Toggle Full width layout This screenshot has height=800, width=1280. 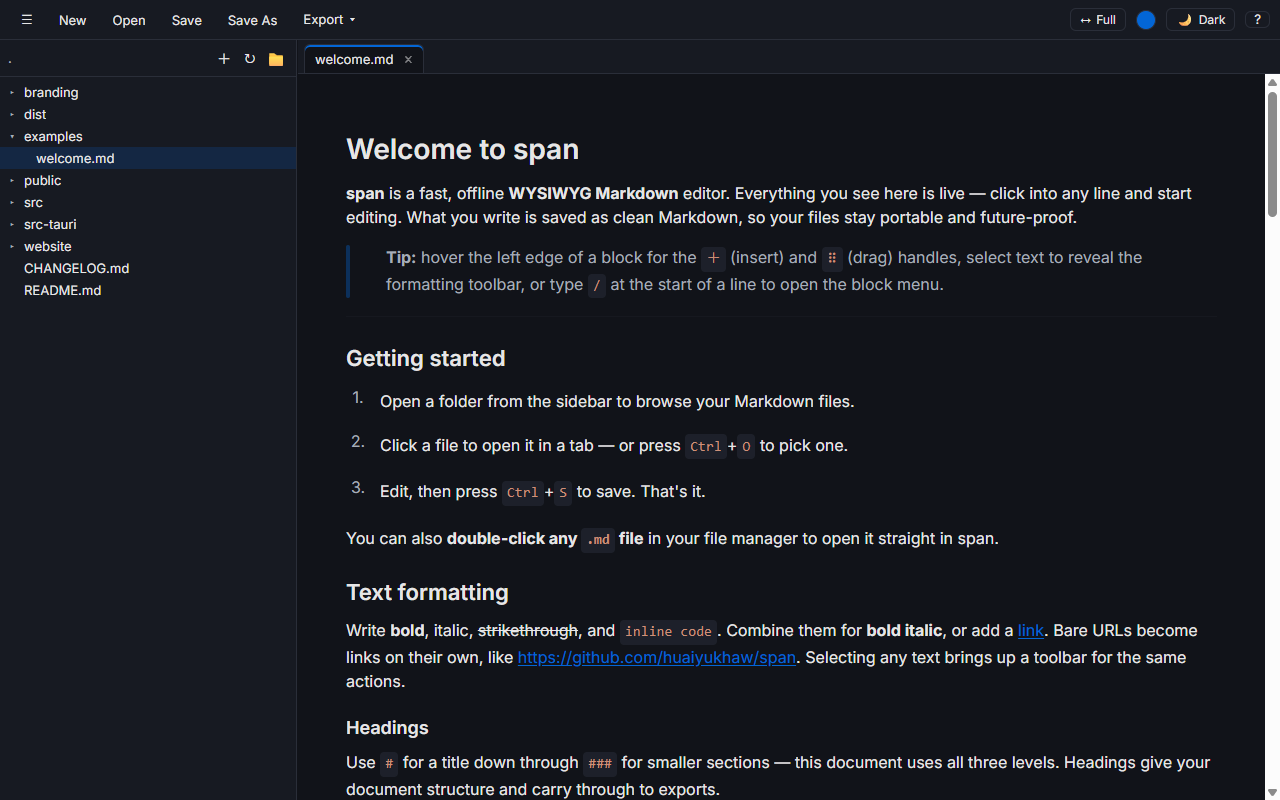point(1098,20)
